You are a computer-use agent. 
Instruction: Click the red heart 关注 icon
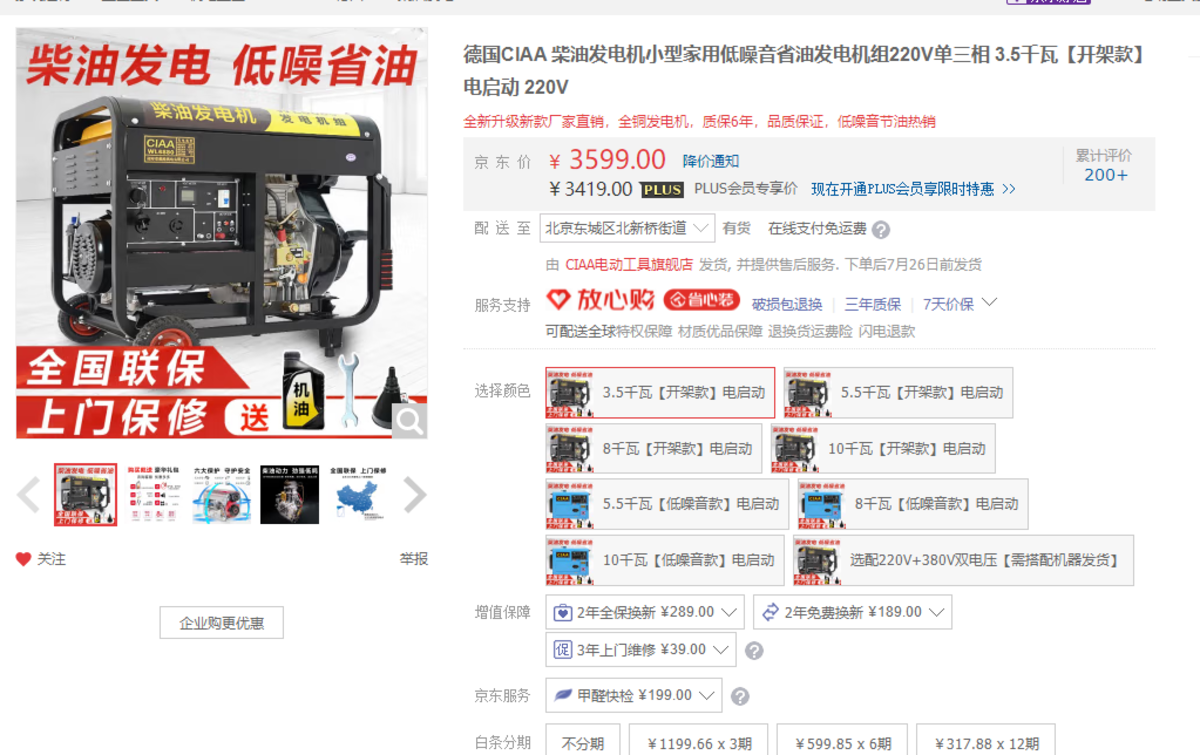23,559
